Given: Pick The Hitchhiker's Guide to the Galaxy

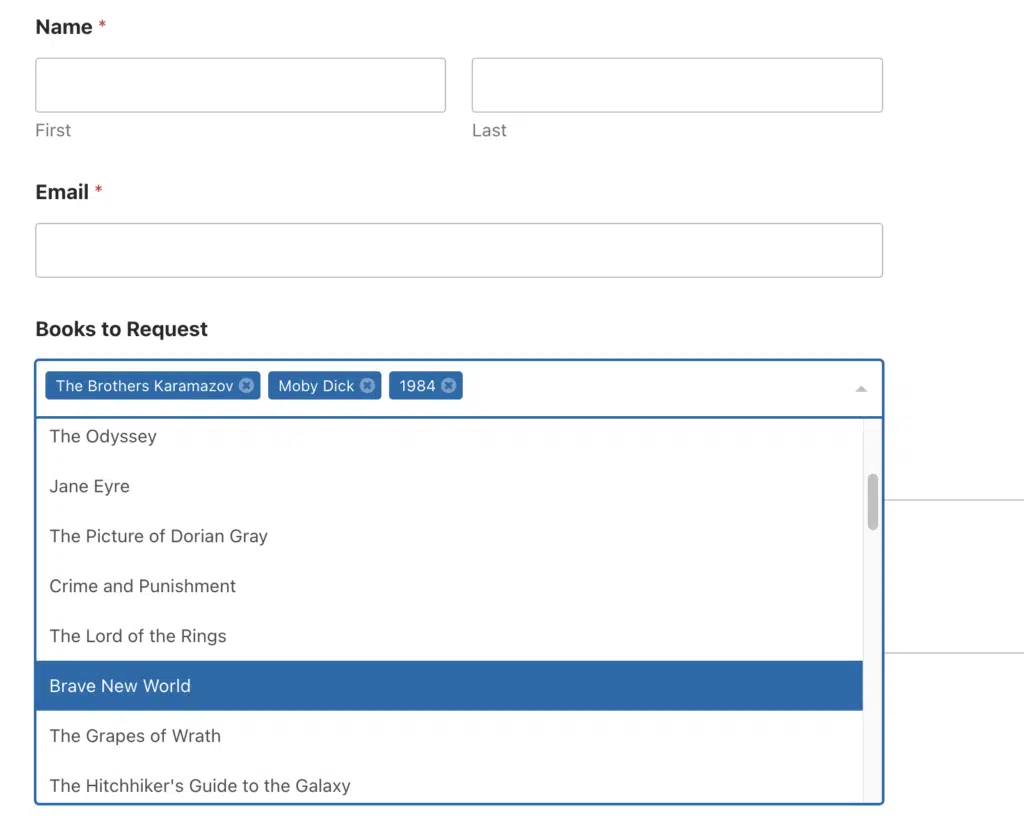Looking at the screenshot, I should [x=449, y=783].
